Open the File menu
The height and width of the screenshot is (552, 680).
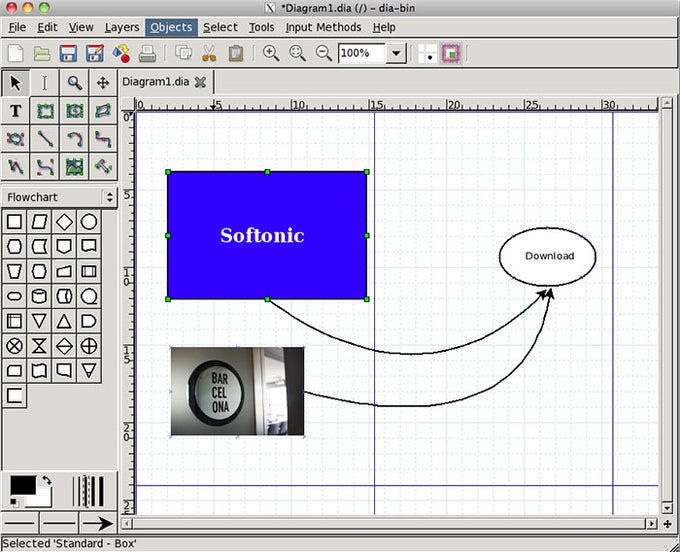tap(17, 27)
